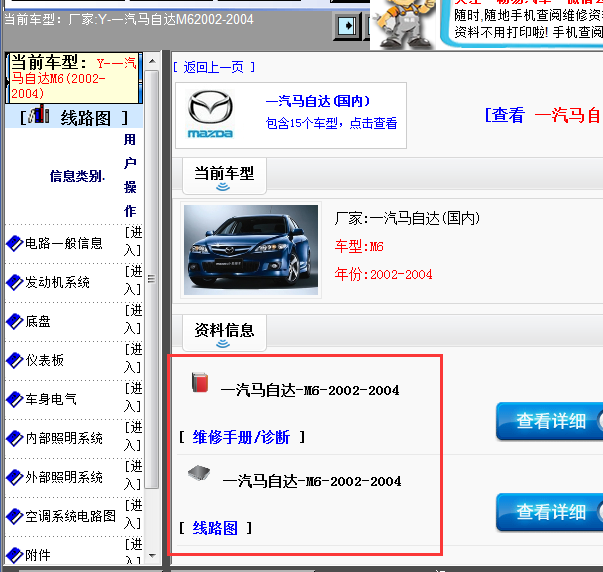Select 电路一般信息 in the category list
The width and height of the screenshot is (603, 572).
pos(64,243)
